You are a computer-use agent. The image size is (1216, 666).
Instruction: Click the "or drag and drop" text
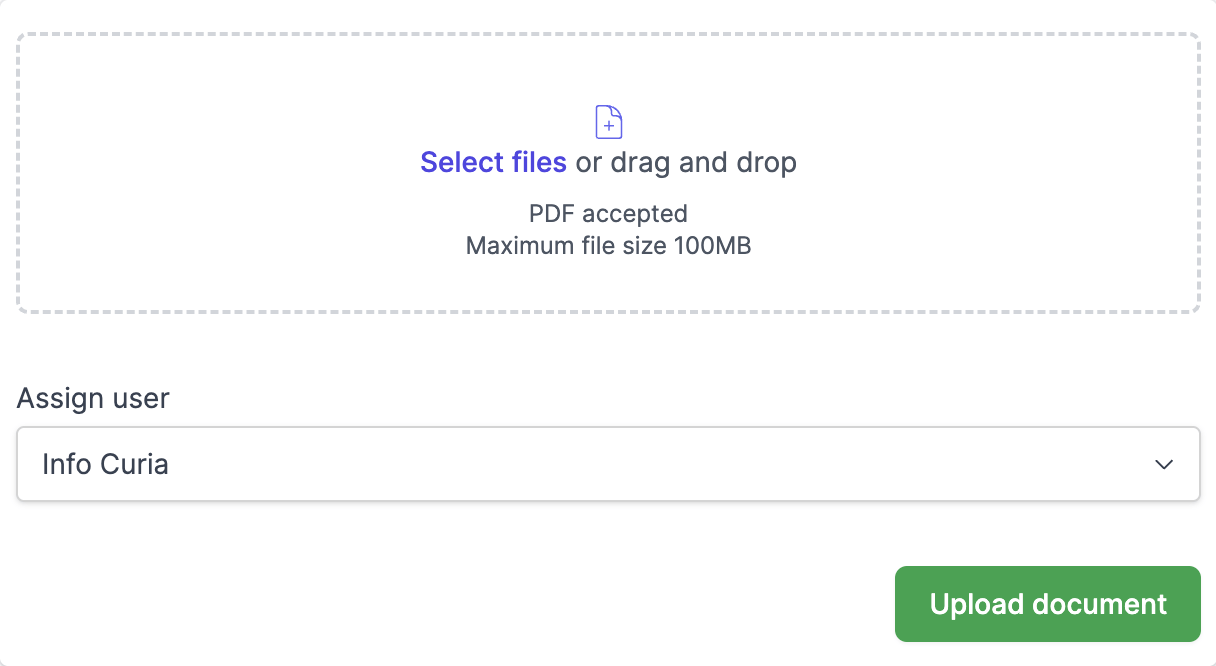[686, 162]
